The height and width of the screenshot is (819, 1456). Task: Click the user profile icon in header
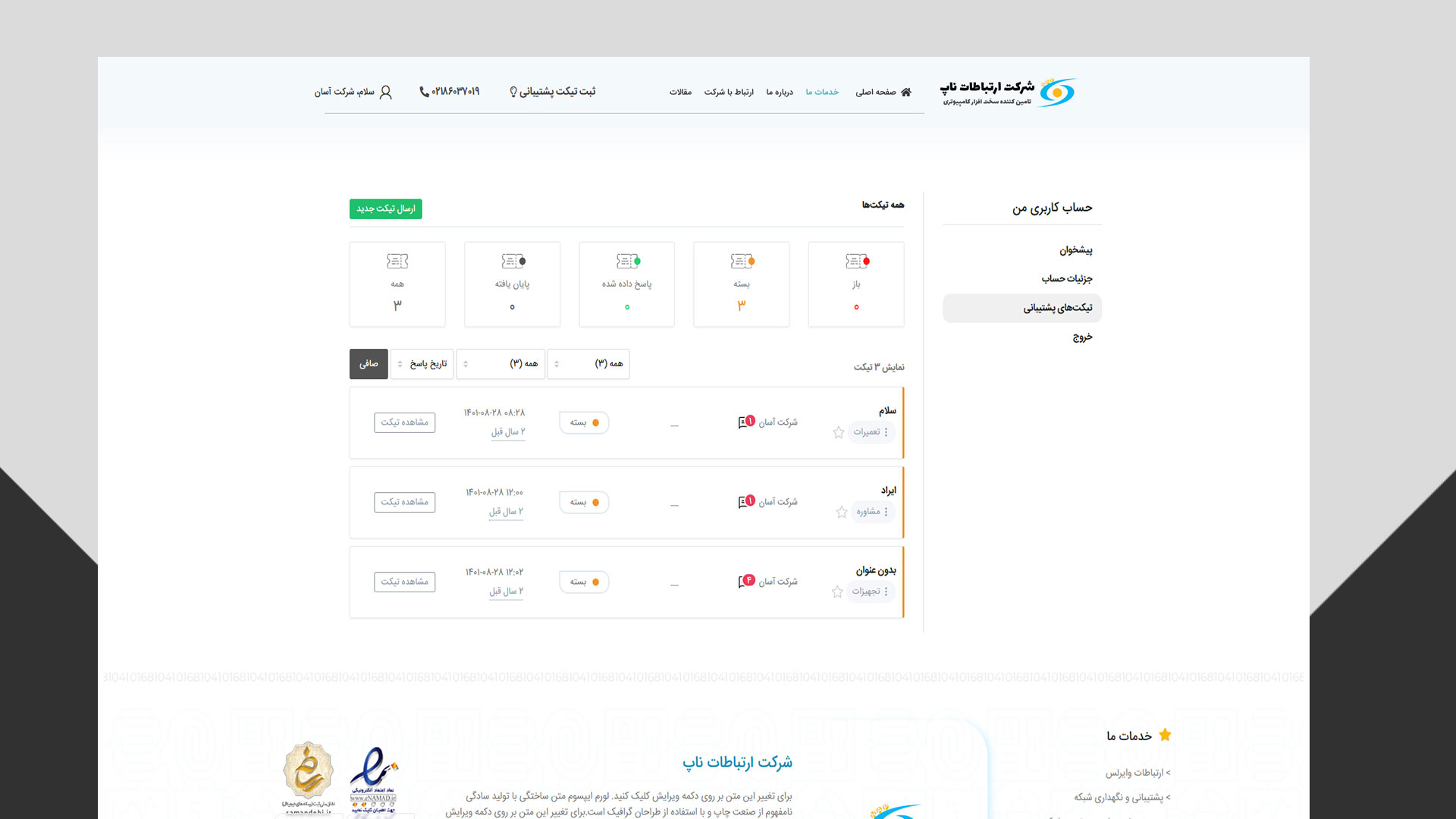386,92
